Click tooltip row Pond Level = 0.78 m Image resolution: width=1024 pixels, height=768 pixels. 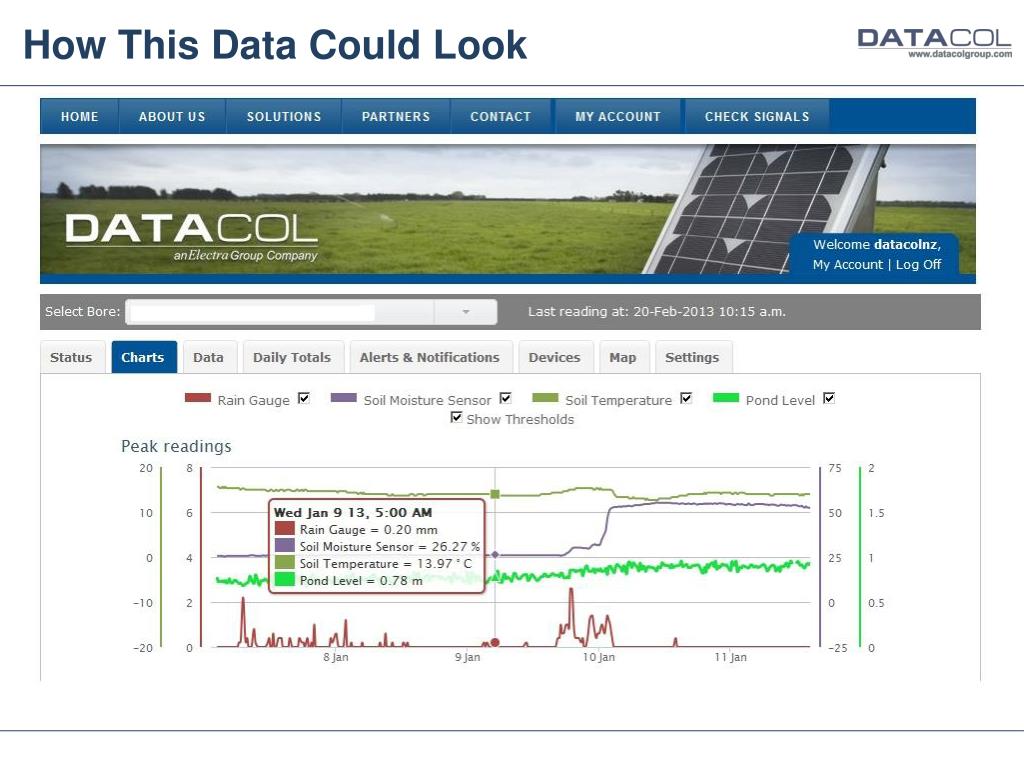point(349,581)
